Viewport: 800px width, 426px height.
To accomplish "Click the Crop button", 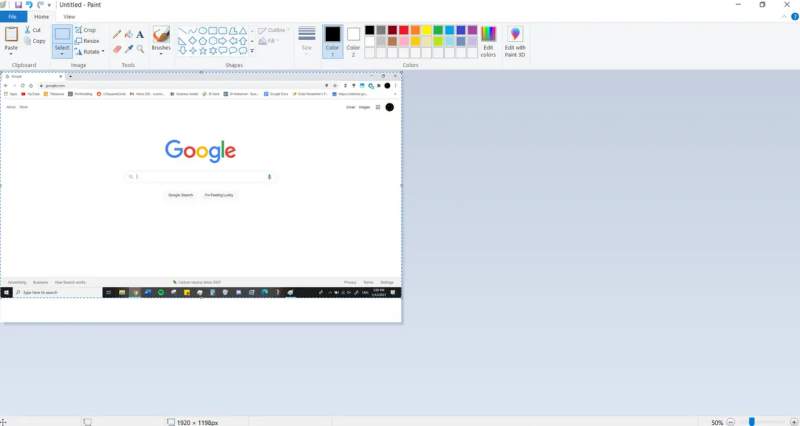I will tap(85, 30).
